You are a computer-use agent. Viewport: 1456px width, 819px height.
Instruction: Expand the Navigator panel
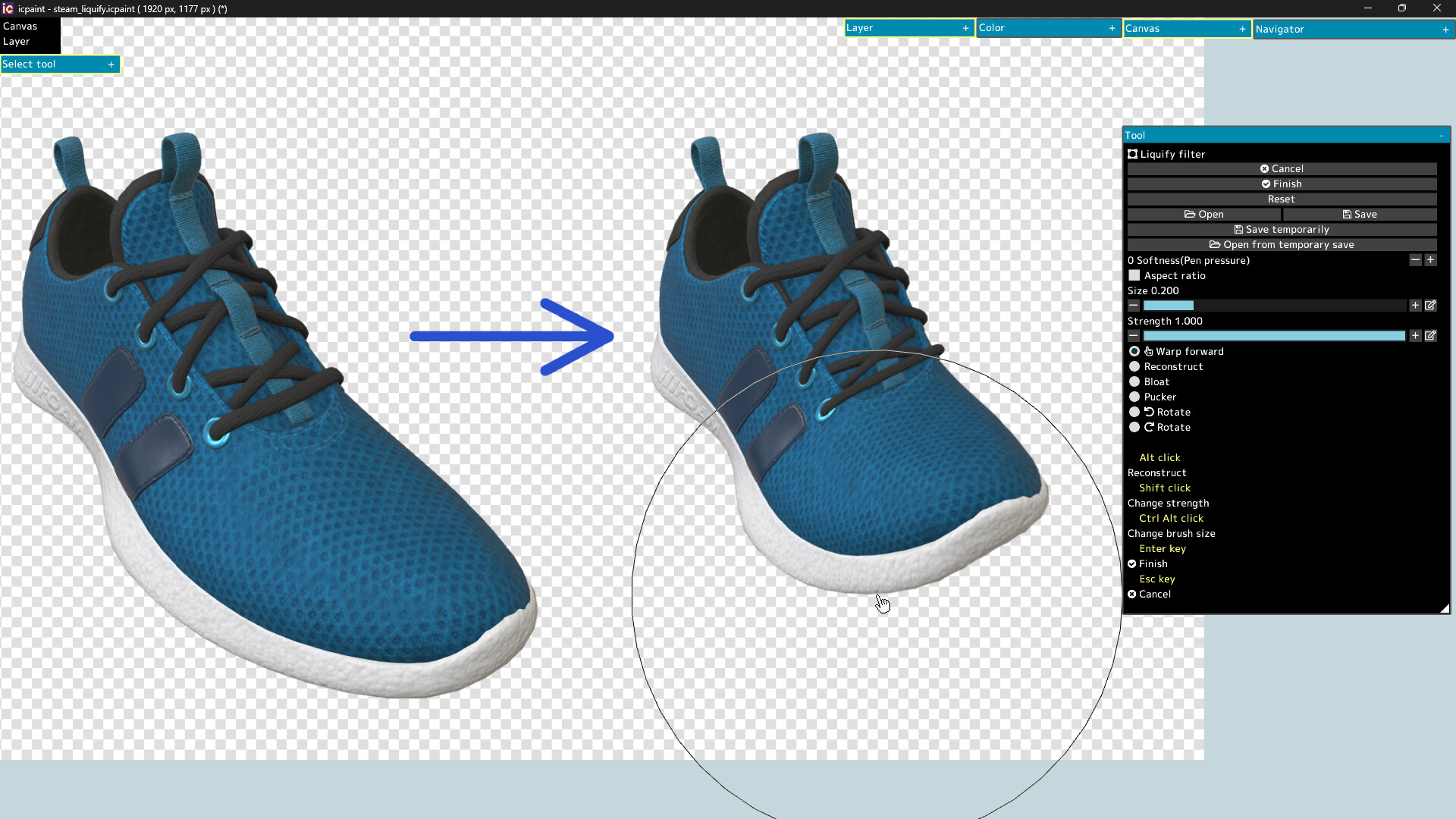click(x=1445, y=30)
